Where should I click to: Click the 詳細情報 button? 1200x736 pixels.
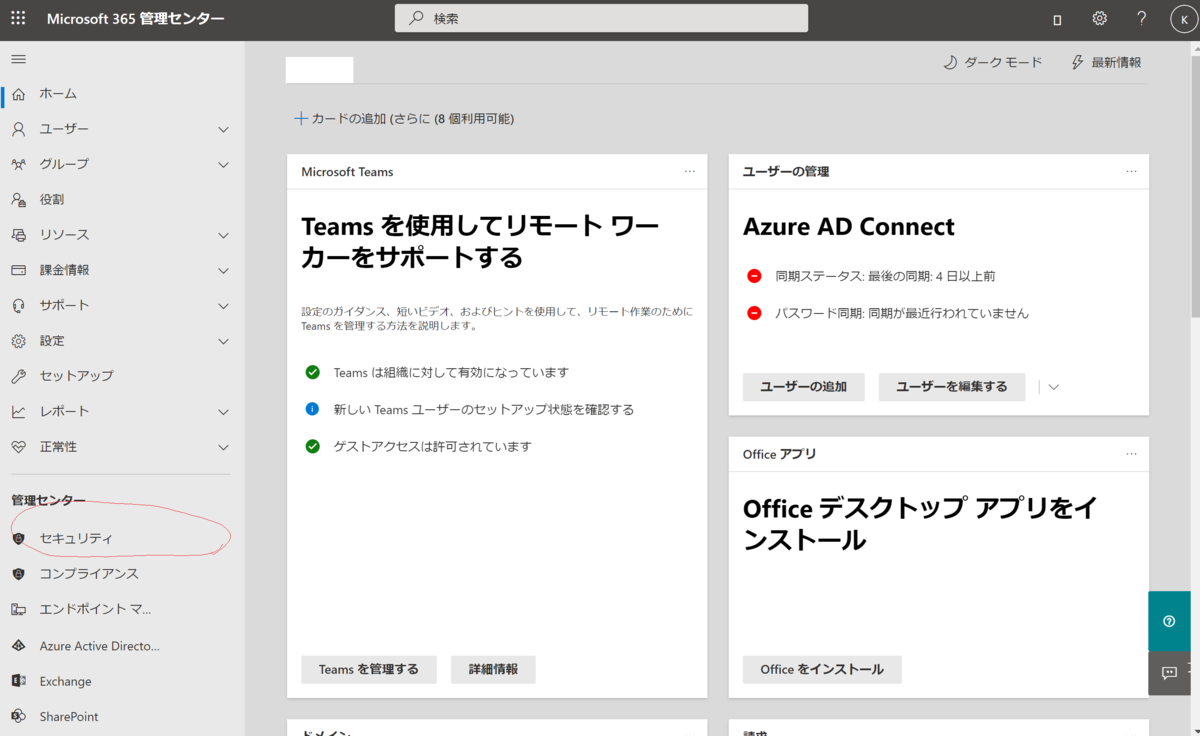[493, 670]
